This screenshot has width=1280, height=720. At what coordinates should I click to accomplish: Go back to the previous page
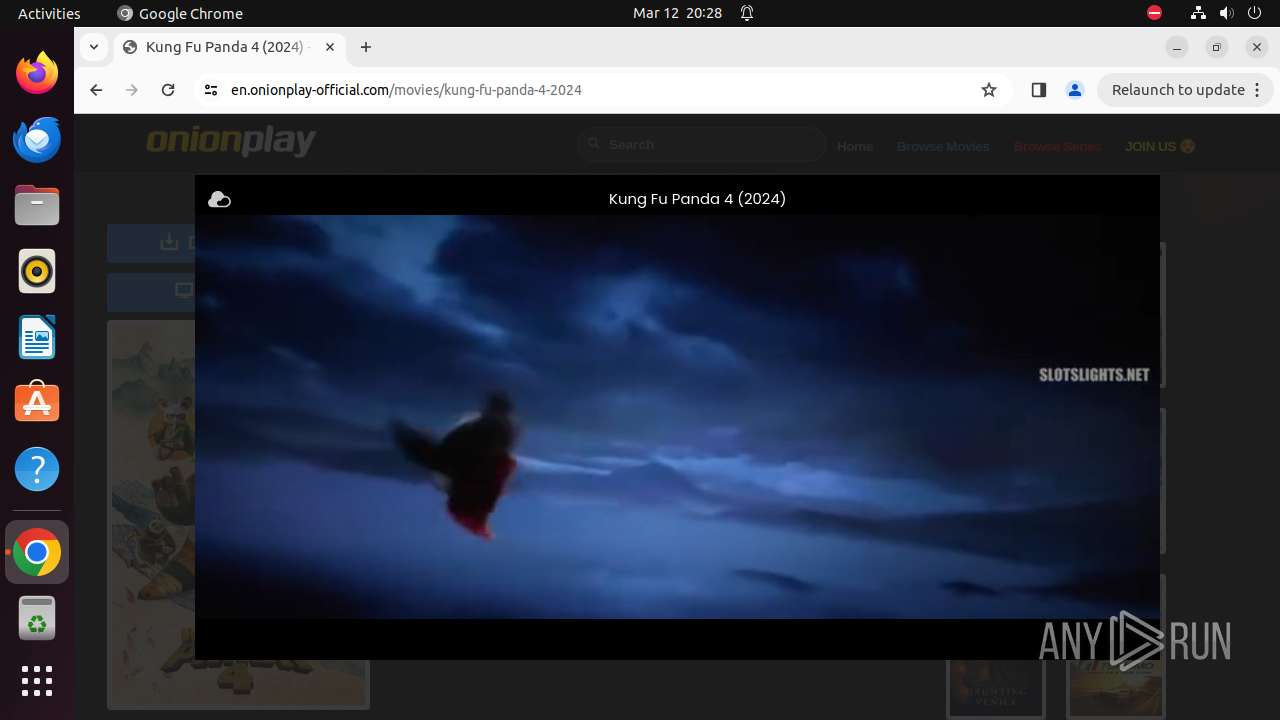click(x=96, y=90)
